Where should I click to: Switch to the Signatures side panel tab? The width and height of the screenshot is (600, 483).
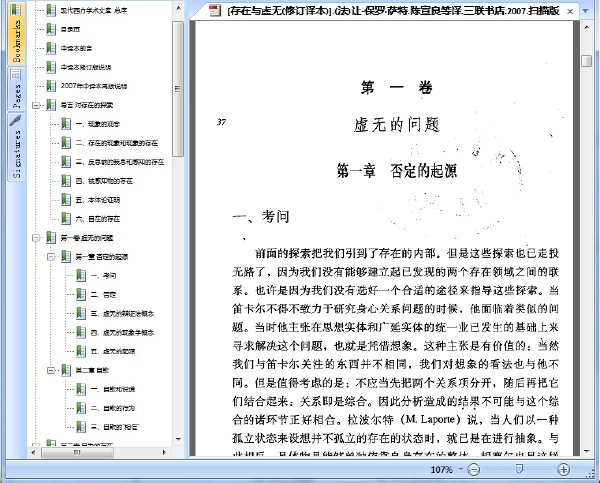[16, 147]
